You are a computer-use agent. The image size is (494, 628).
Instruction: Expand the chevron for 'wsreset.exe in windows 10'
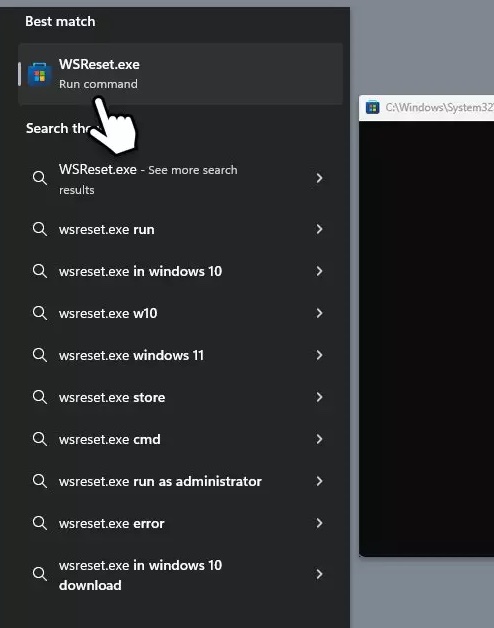[x=319, y=271]
